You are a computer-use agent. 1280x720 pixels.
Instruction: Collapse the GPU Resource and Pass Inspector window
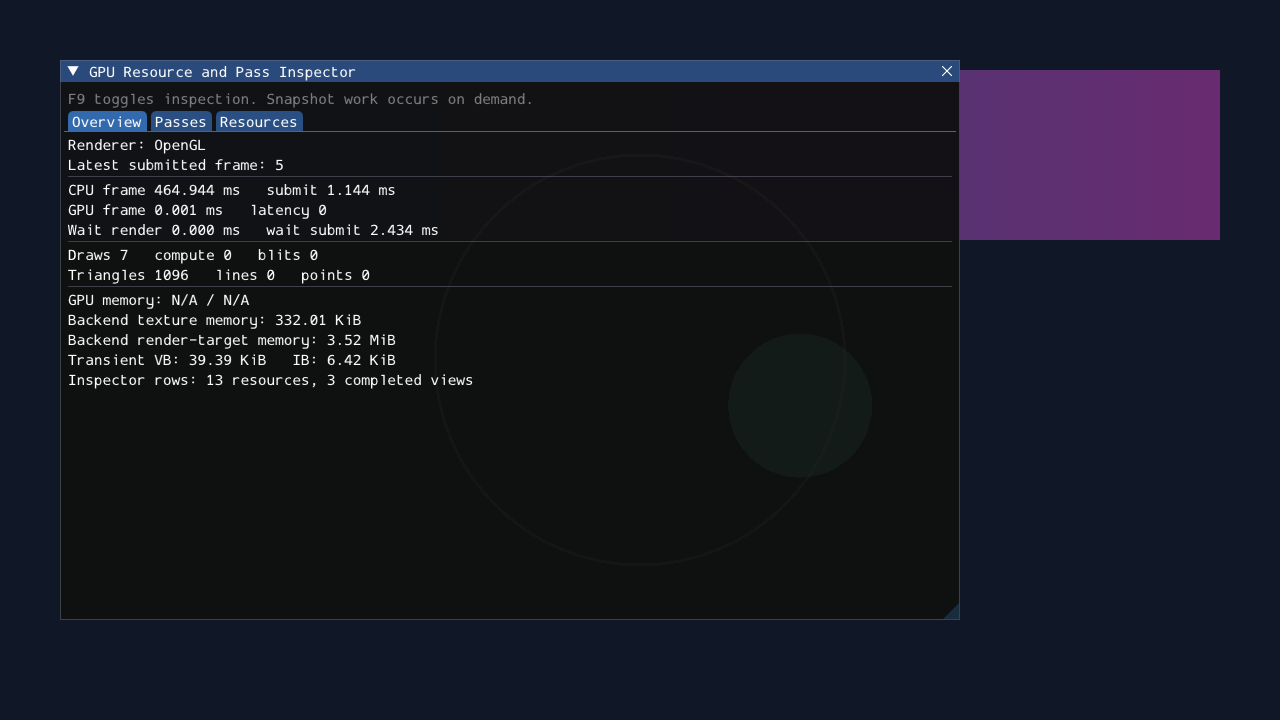point(73,71)
